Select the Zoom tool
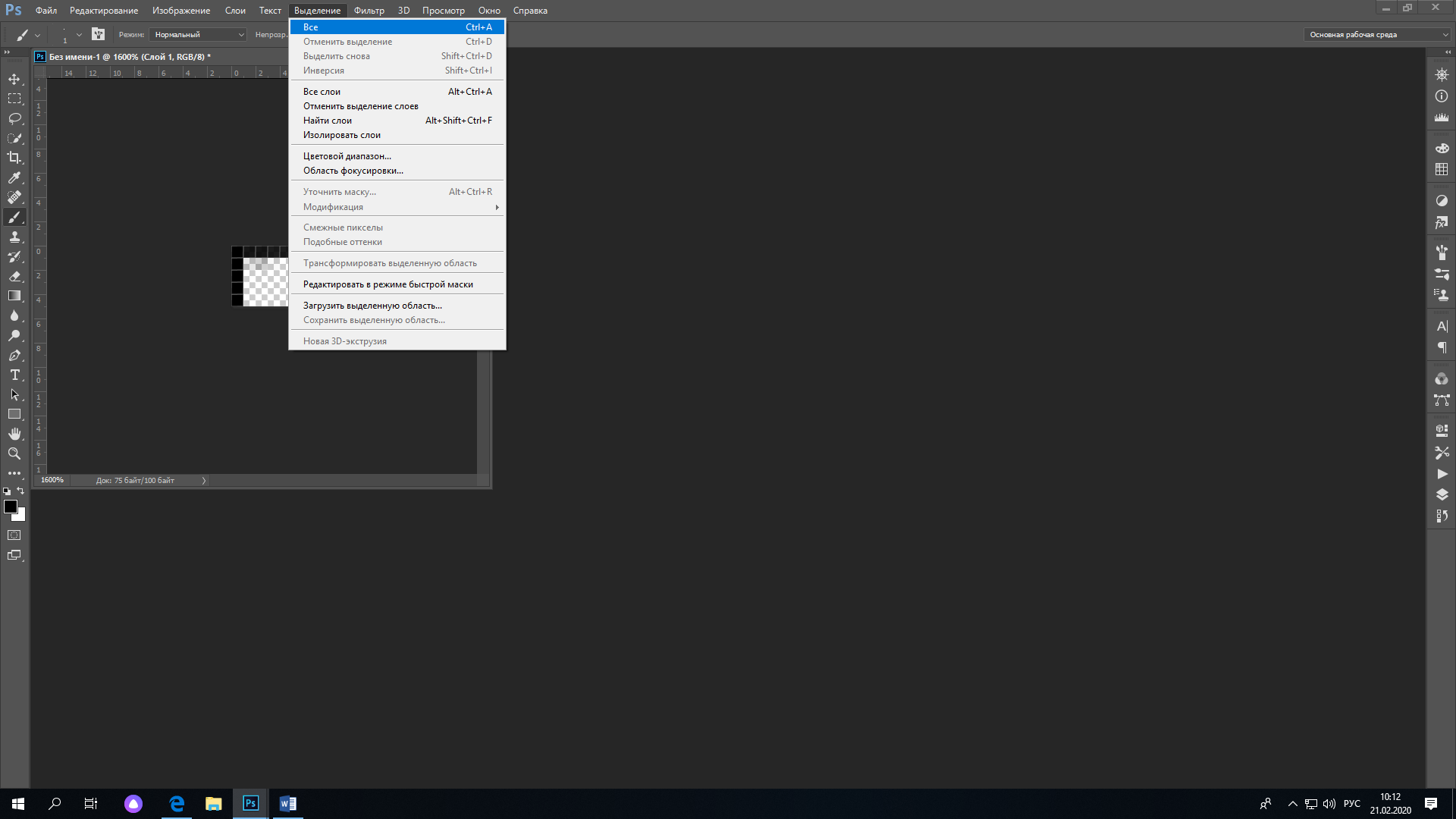This screenshot has height=819, width=1456. (x=14, y=453)
